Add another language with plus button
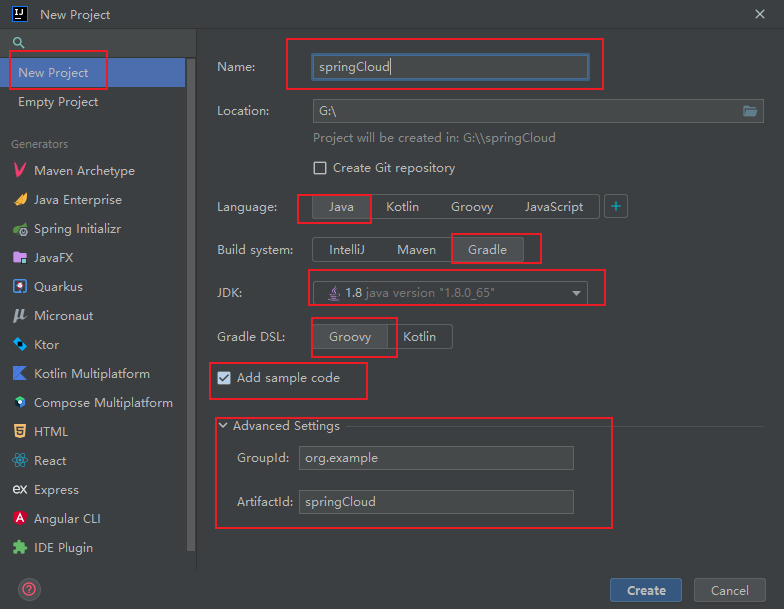This screenshot has width=784, height=609. click(x=616, y=206)
